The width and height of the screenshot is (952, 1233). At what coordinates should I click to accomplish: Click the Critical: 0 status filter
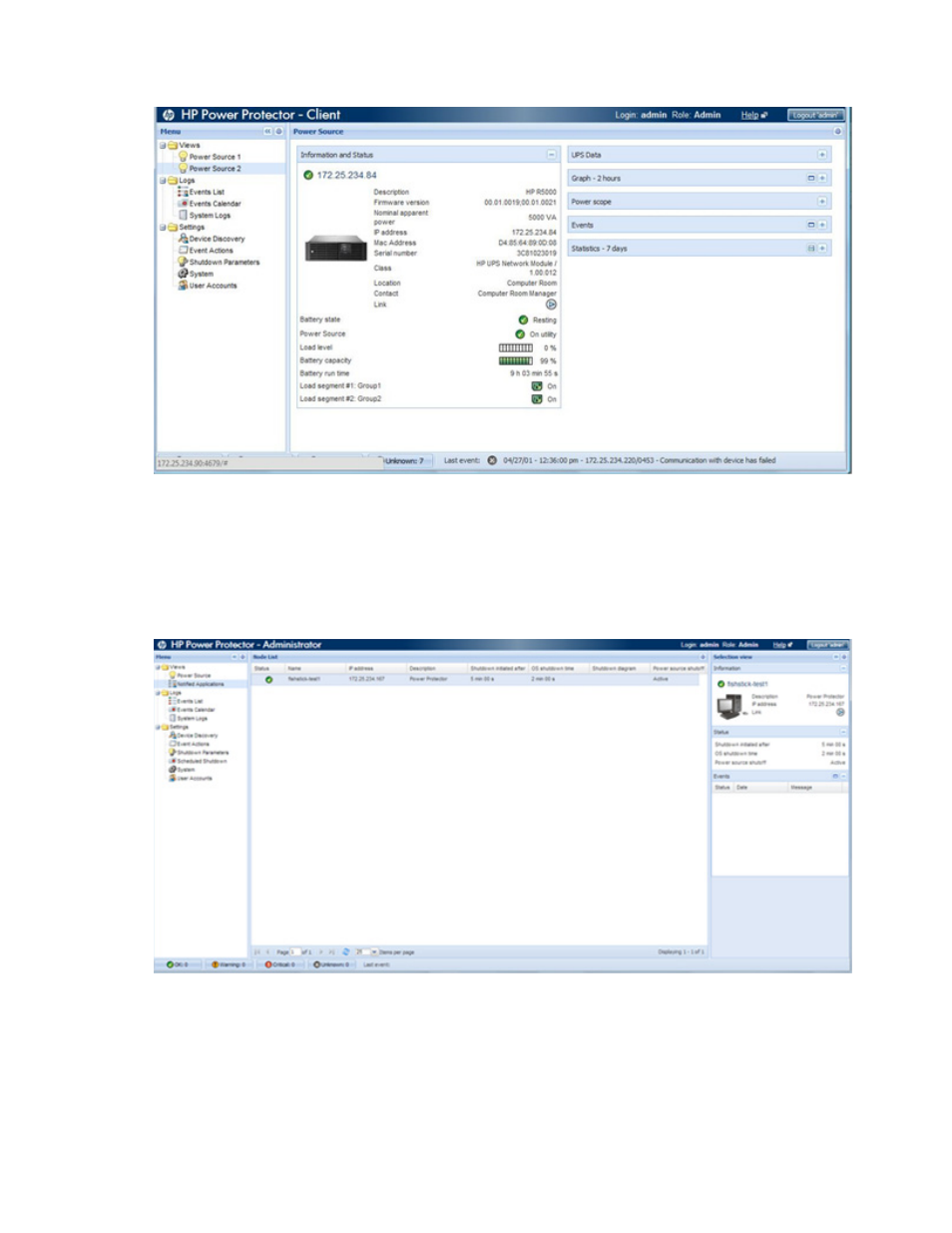pos(280,965)
